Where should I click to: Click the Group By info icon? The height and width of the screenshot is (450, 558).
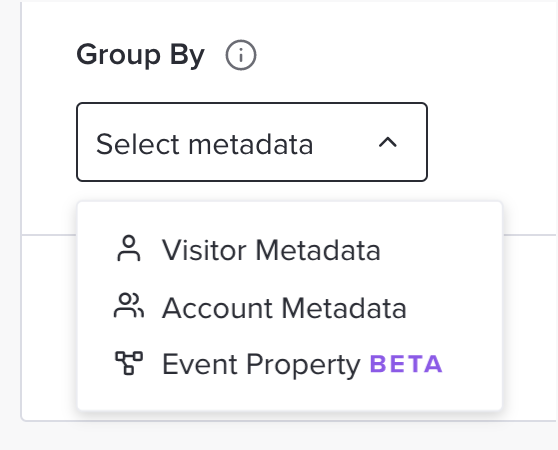[241, 55]
